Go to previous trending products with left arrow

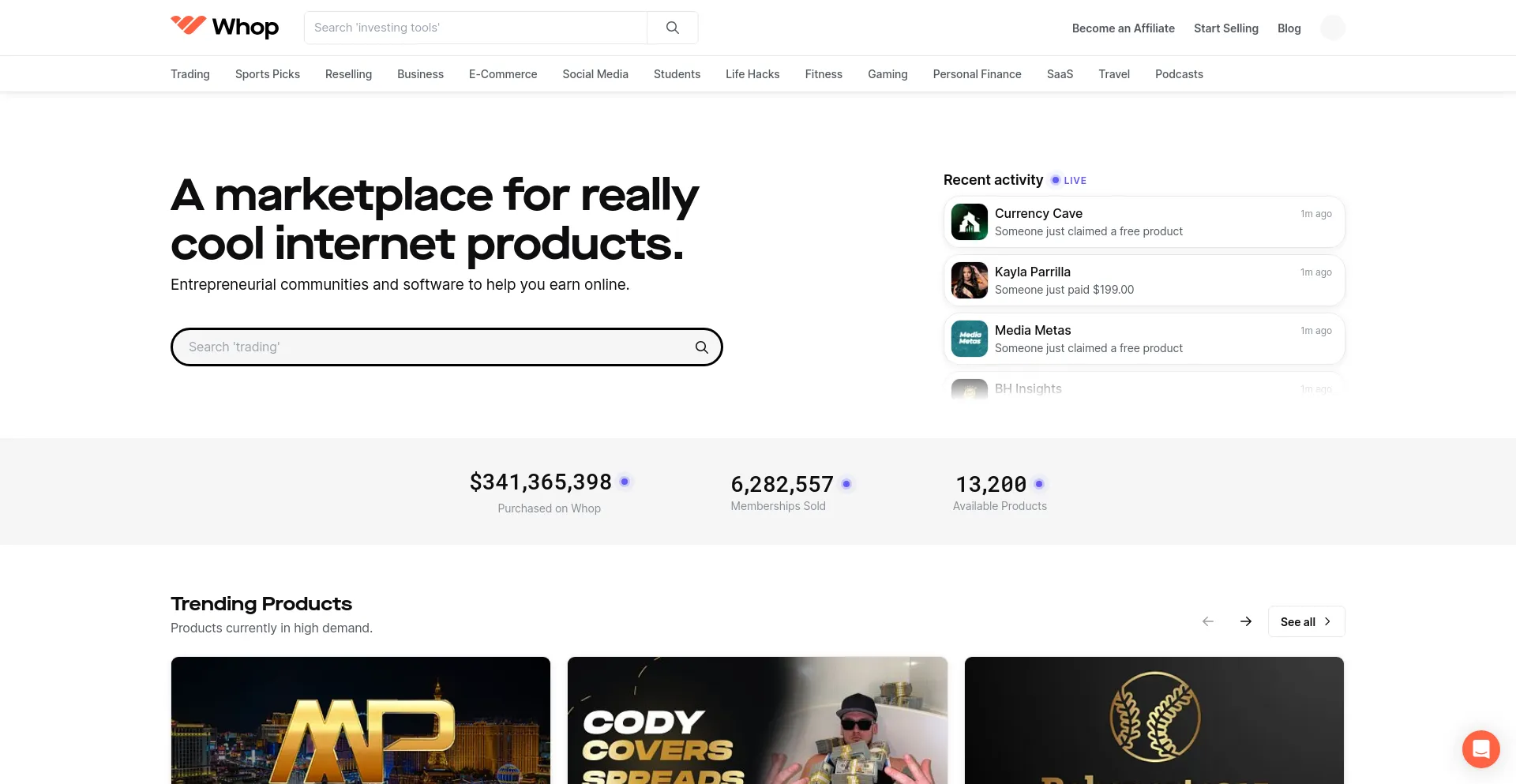point(1208,621)
